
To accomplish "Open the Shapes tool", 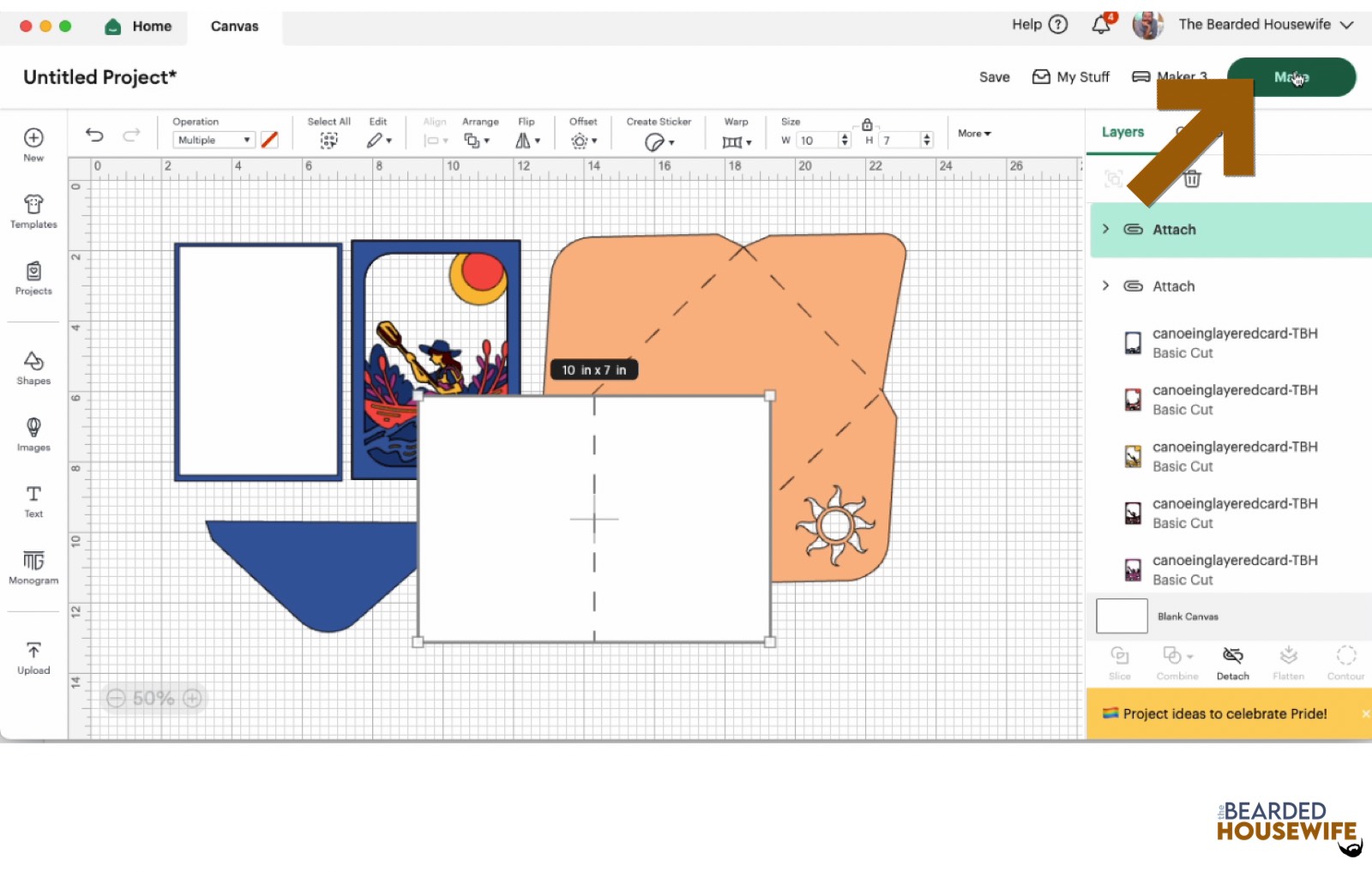I will coord(33,368).
